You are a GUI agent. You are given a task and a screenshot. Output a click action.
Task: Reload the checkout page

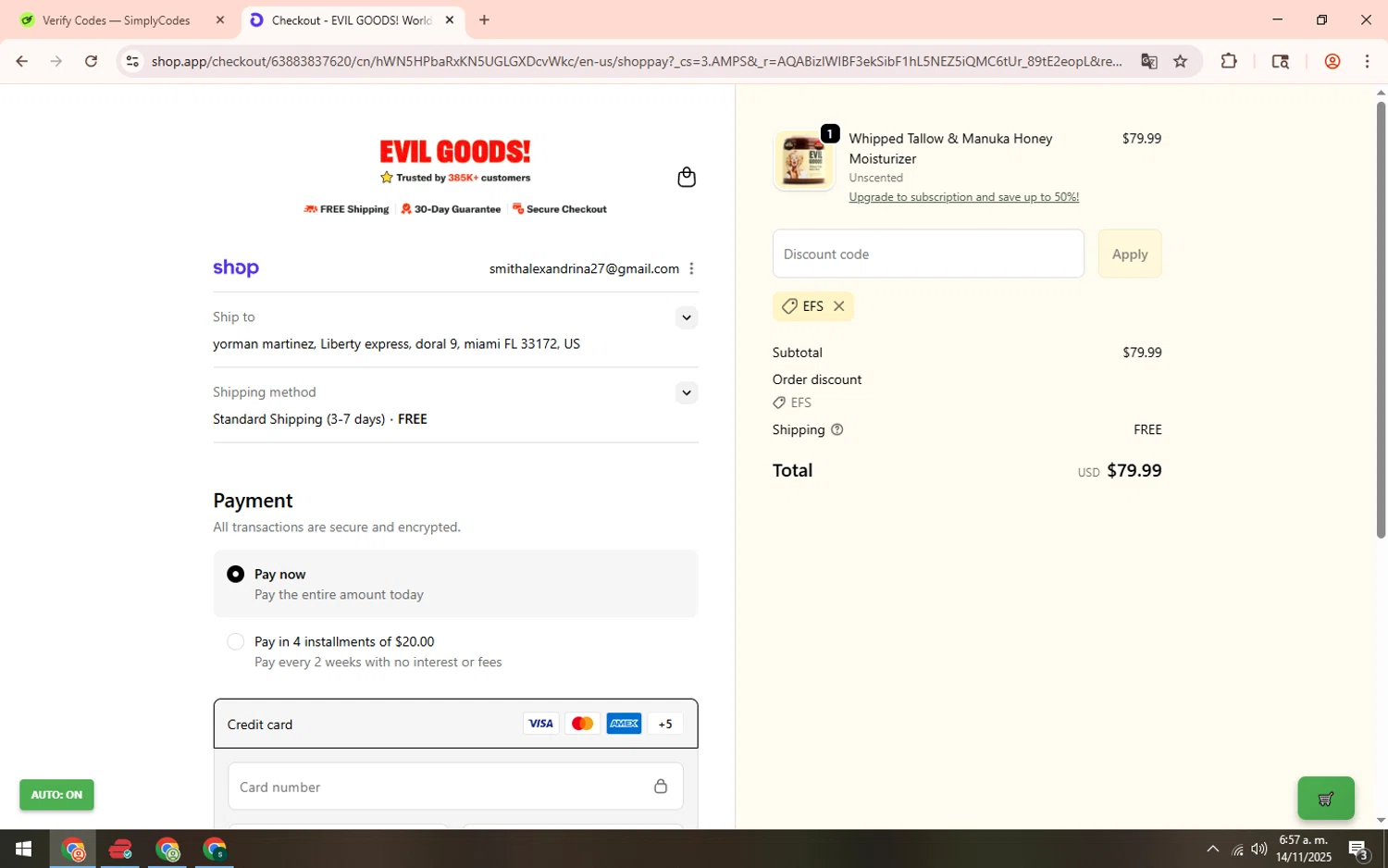pyautogui.click(x=91, y=61)
